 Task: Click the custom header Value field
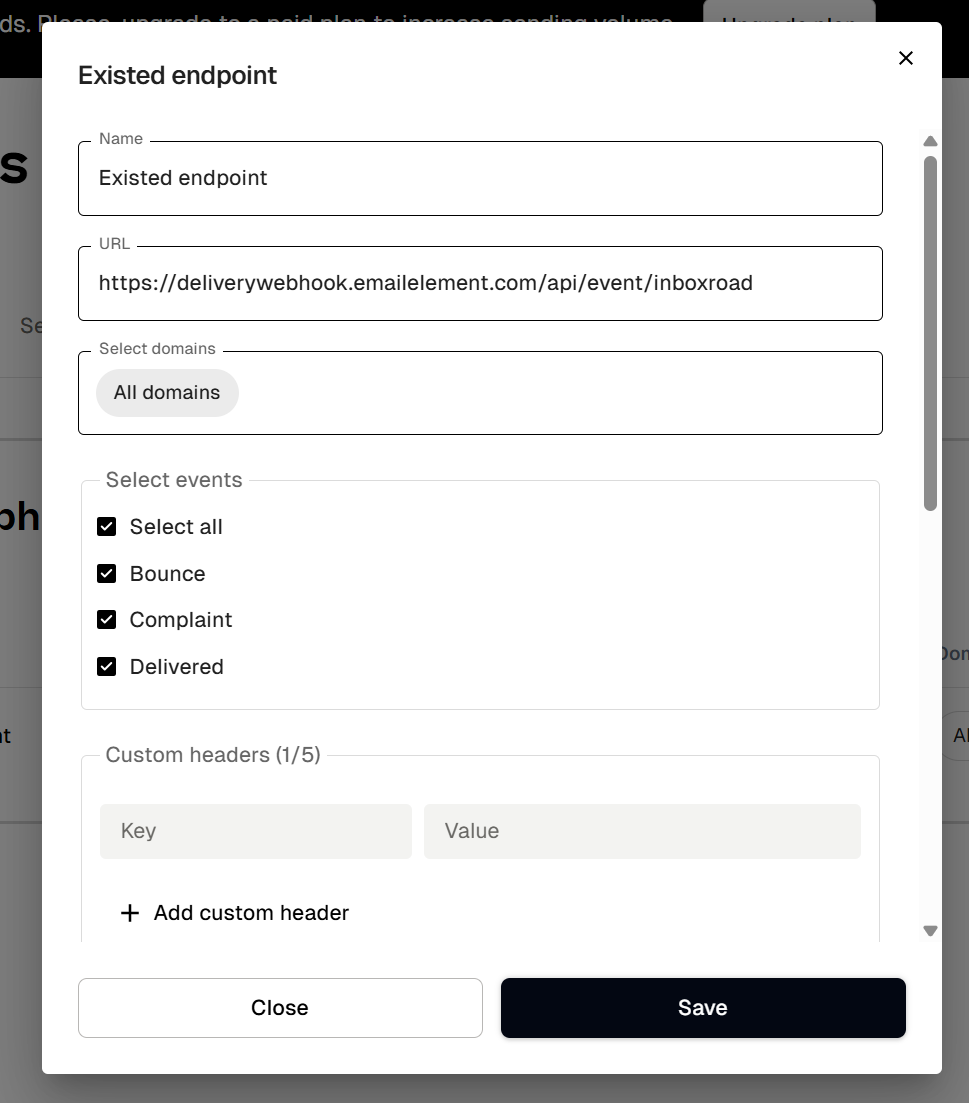pos(642,831)
